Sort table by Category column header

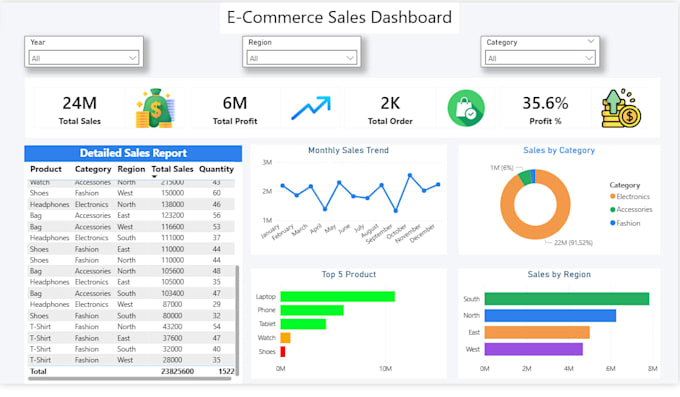click(93, 169)
